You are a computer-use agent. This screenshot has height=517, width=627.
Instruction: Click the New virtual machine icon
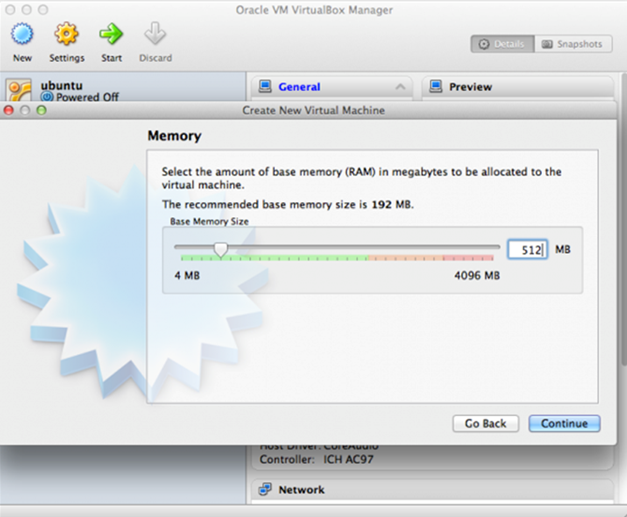22,34
